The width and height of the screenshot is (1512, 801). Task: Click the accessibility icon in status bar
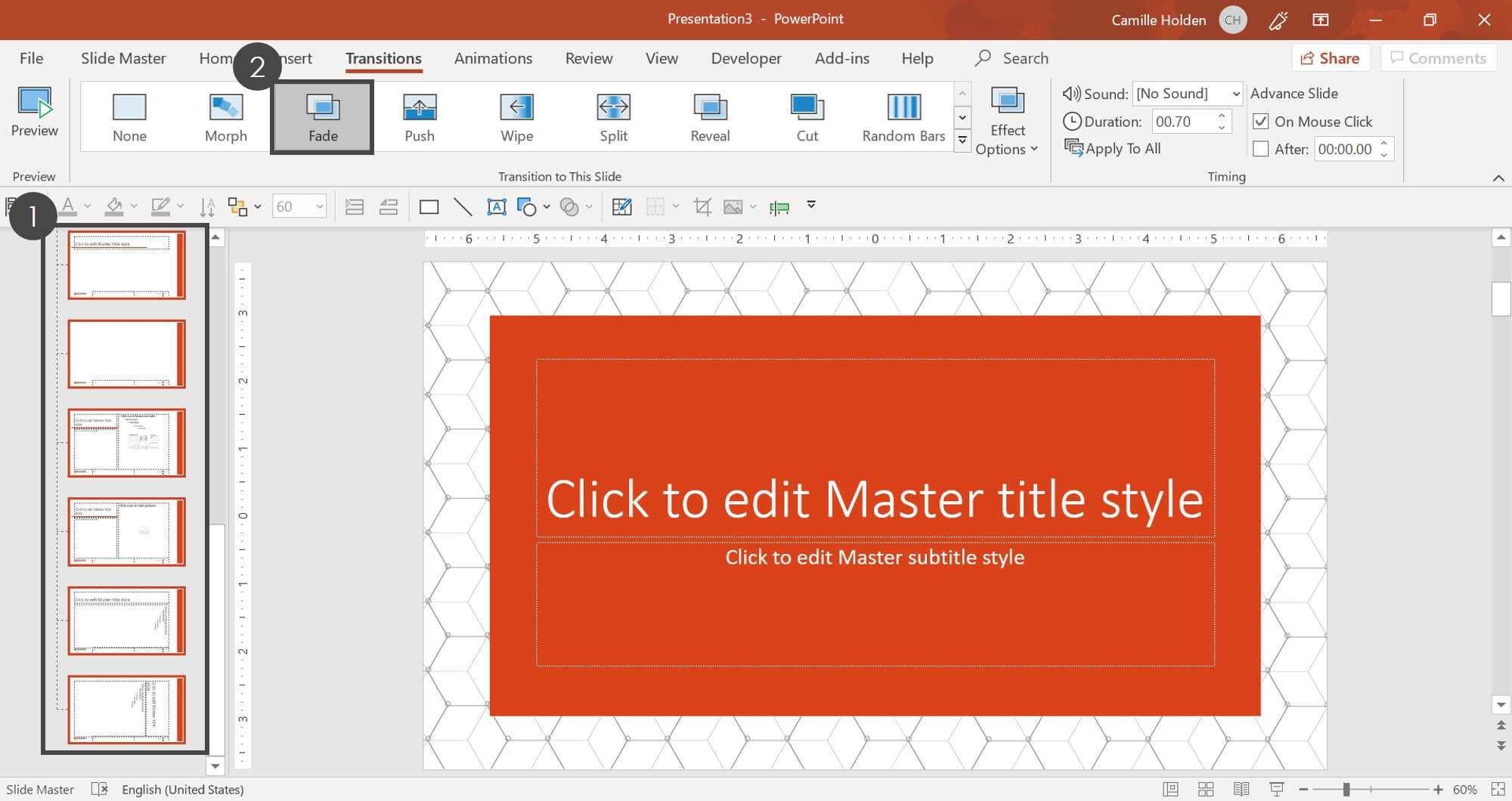99,789
